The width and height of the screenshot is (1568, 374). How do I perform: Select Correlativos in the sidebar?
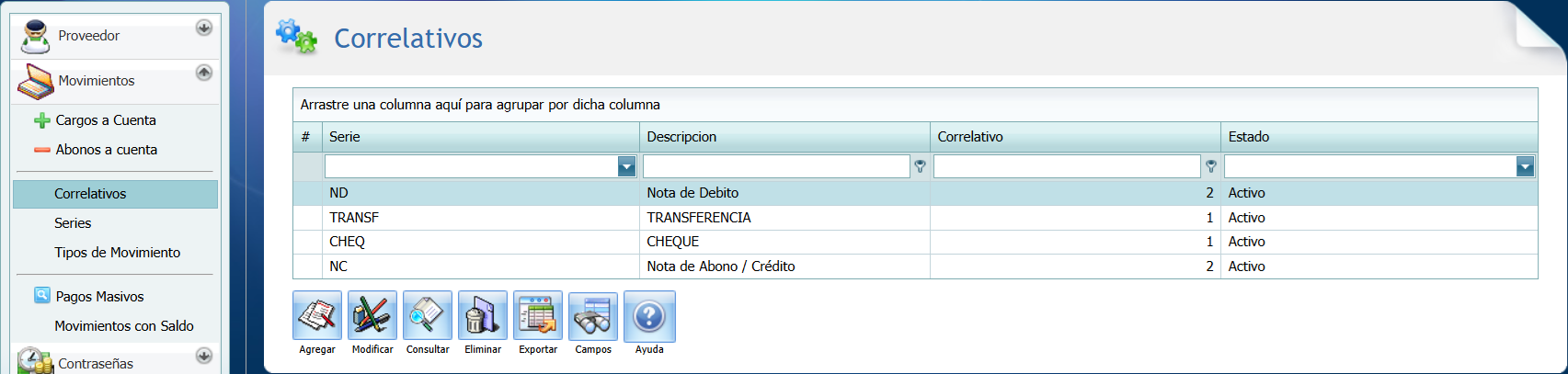115,194
